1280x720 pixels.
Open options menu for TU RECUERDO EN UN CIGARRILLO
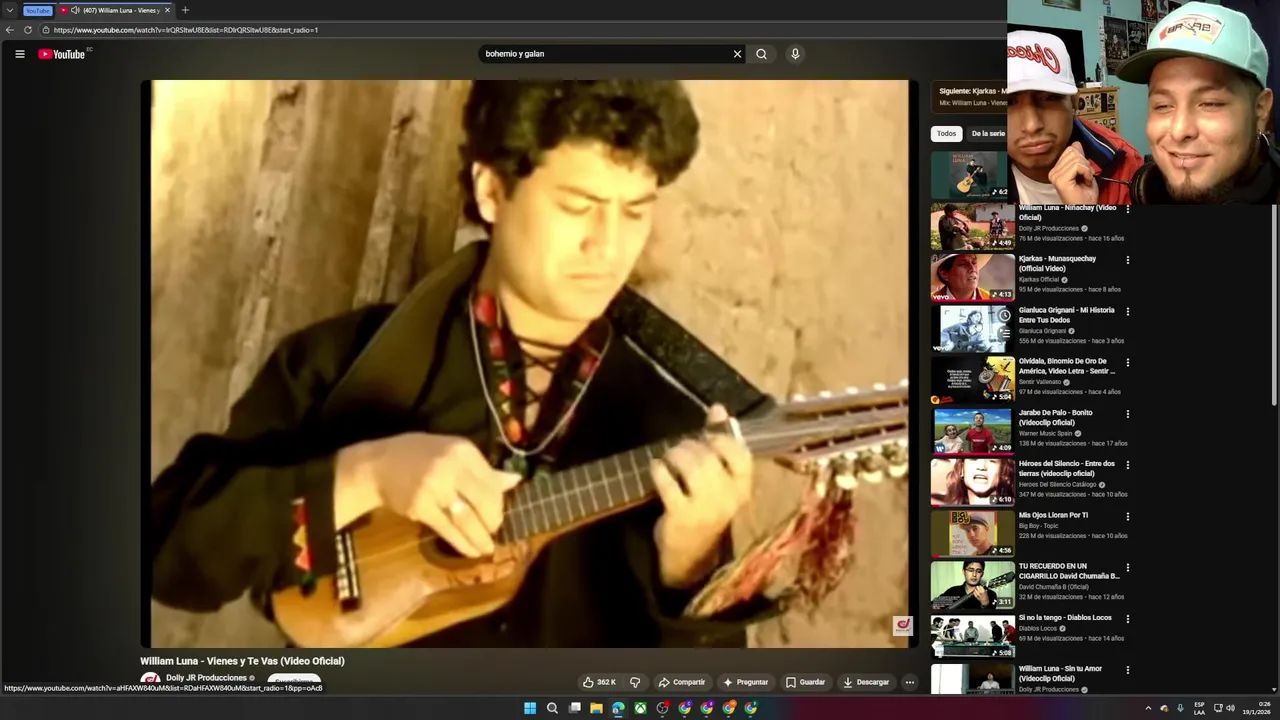(x=1127, y=567)
